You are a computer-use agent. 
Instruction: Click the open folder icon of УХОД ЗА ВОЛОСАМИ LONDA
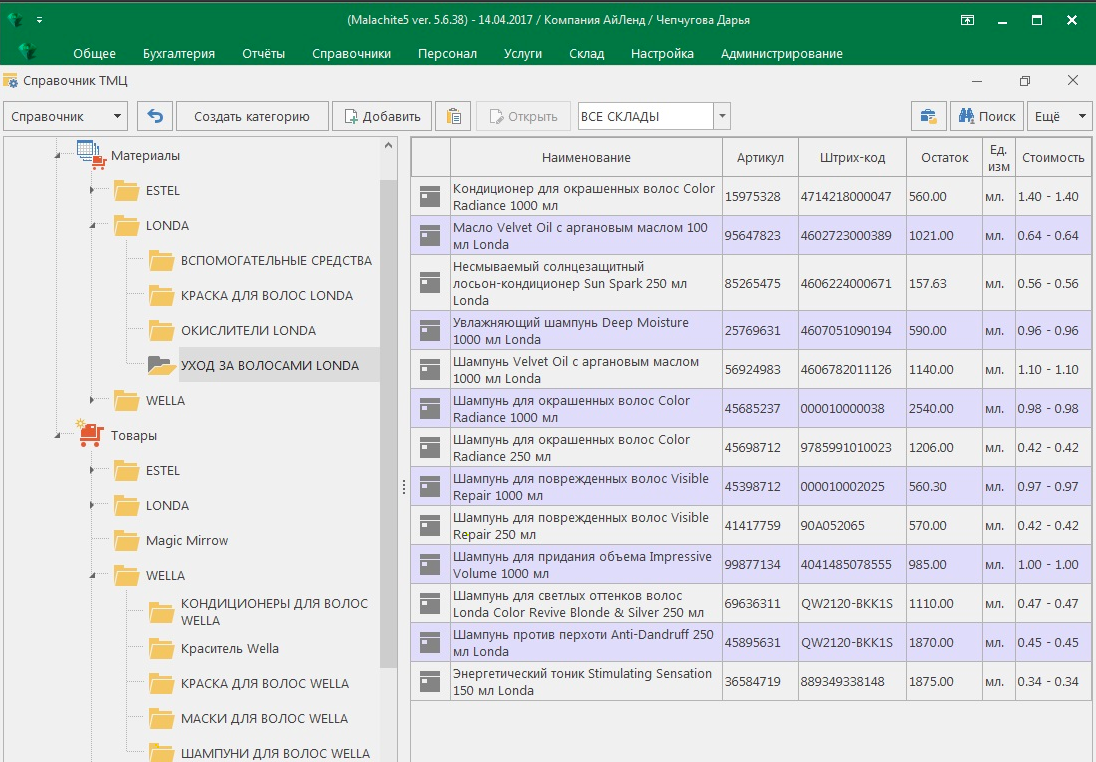coord(161,365)
